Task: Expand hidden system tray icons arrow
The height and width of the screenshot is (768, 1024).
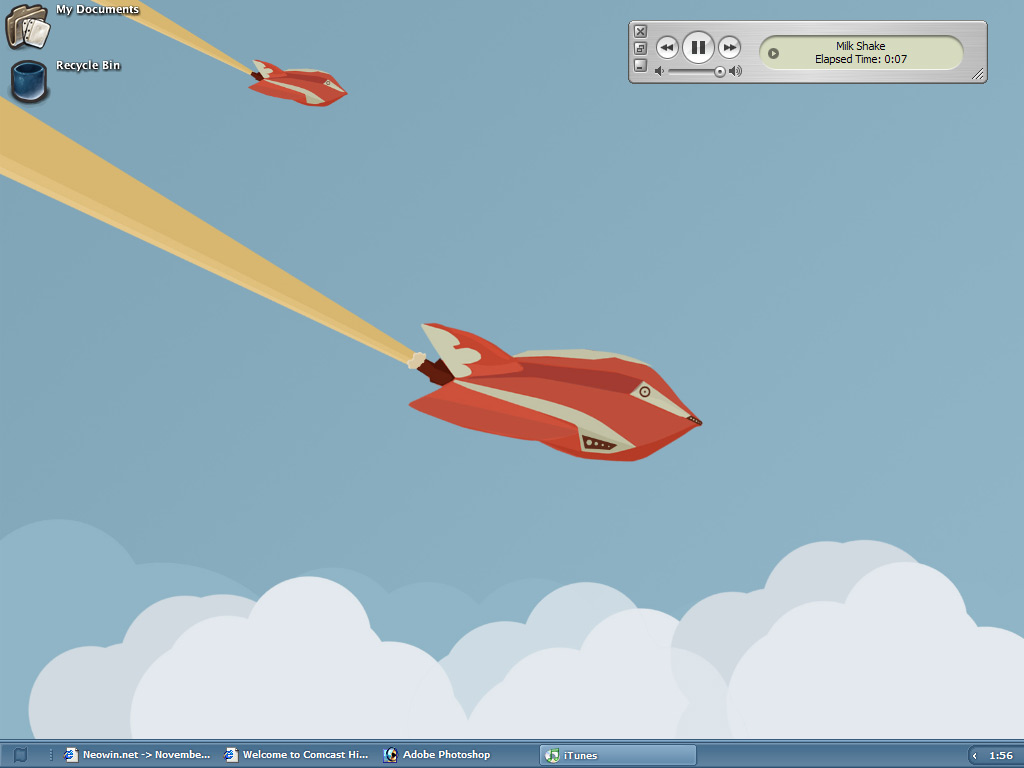Action: click(x=975, y=756)
